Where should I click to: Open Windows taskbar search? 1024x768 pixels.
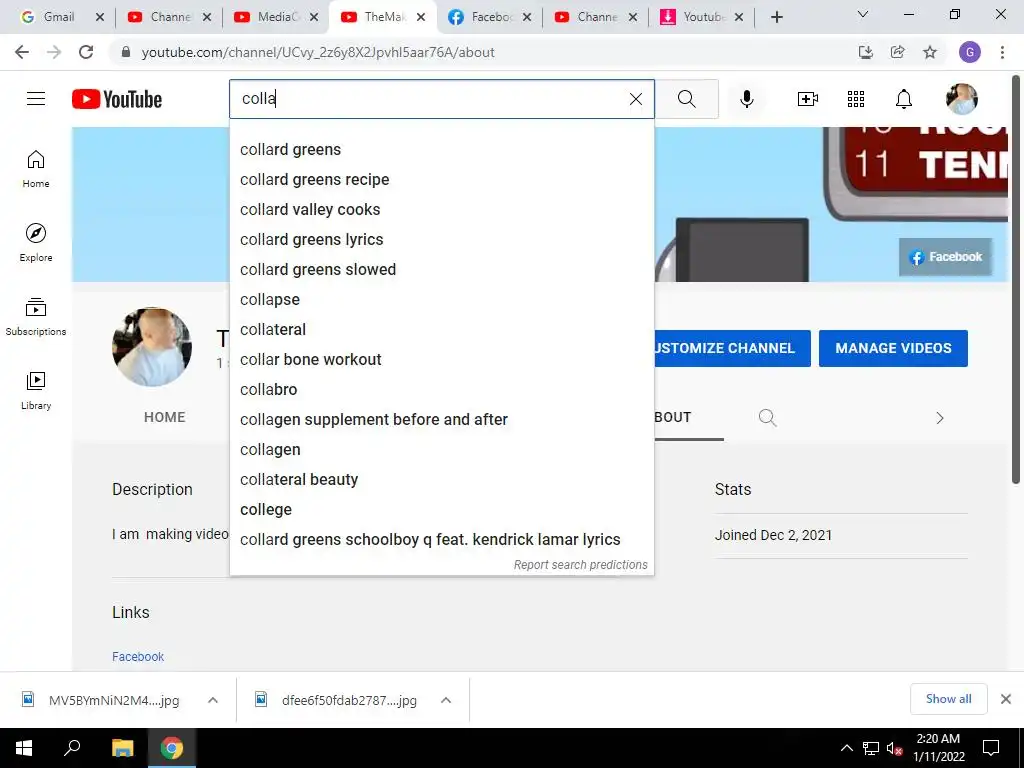coord(72,748)
